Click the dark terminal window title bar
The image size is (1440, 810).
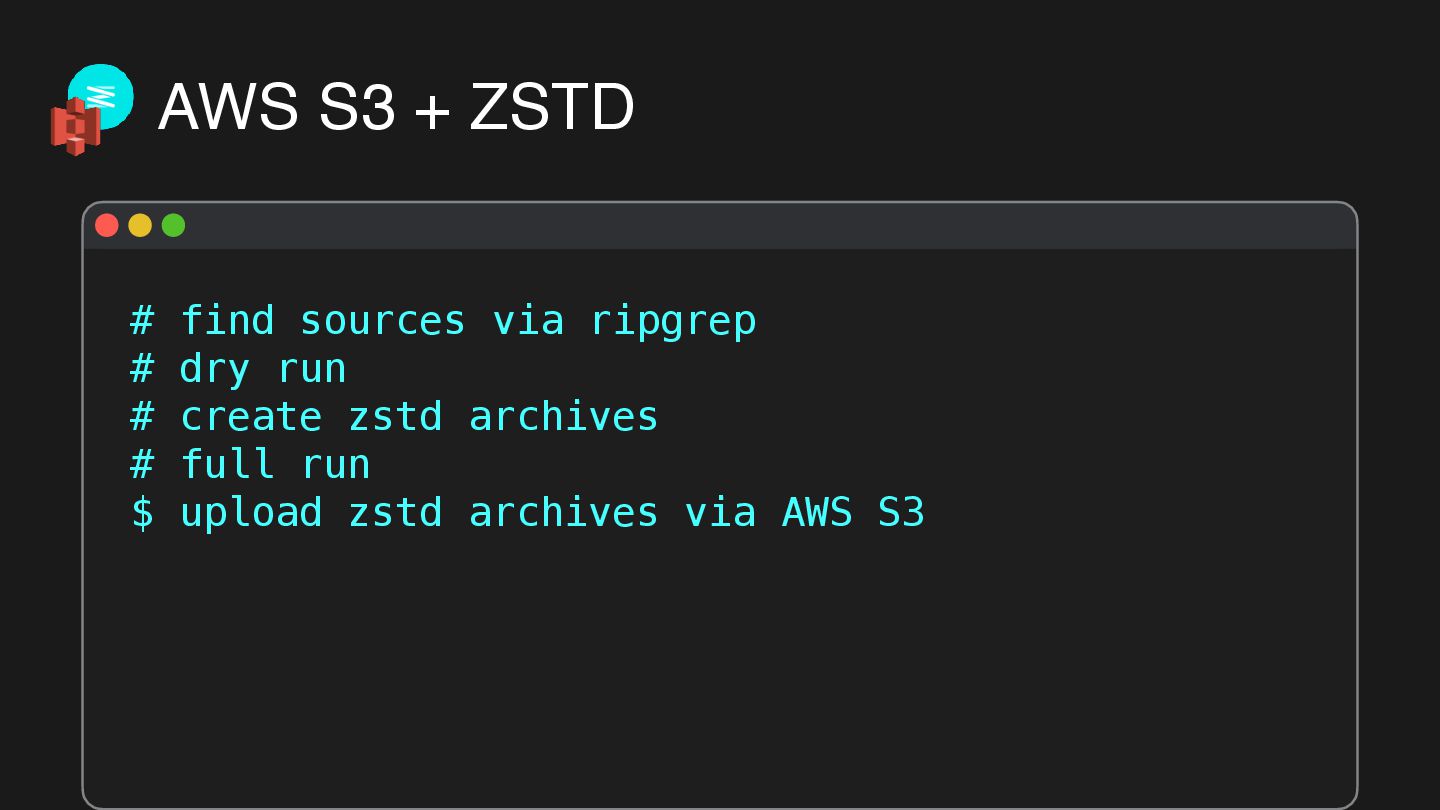click(720, 226)
